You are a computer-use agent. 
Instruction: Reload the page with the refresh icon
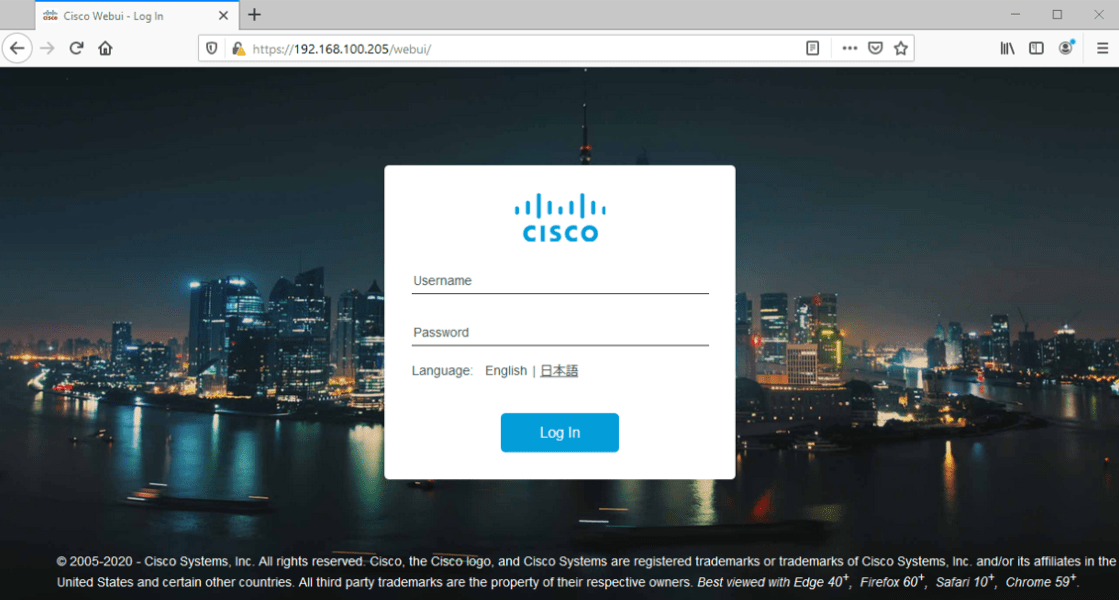pos(76,49)
